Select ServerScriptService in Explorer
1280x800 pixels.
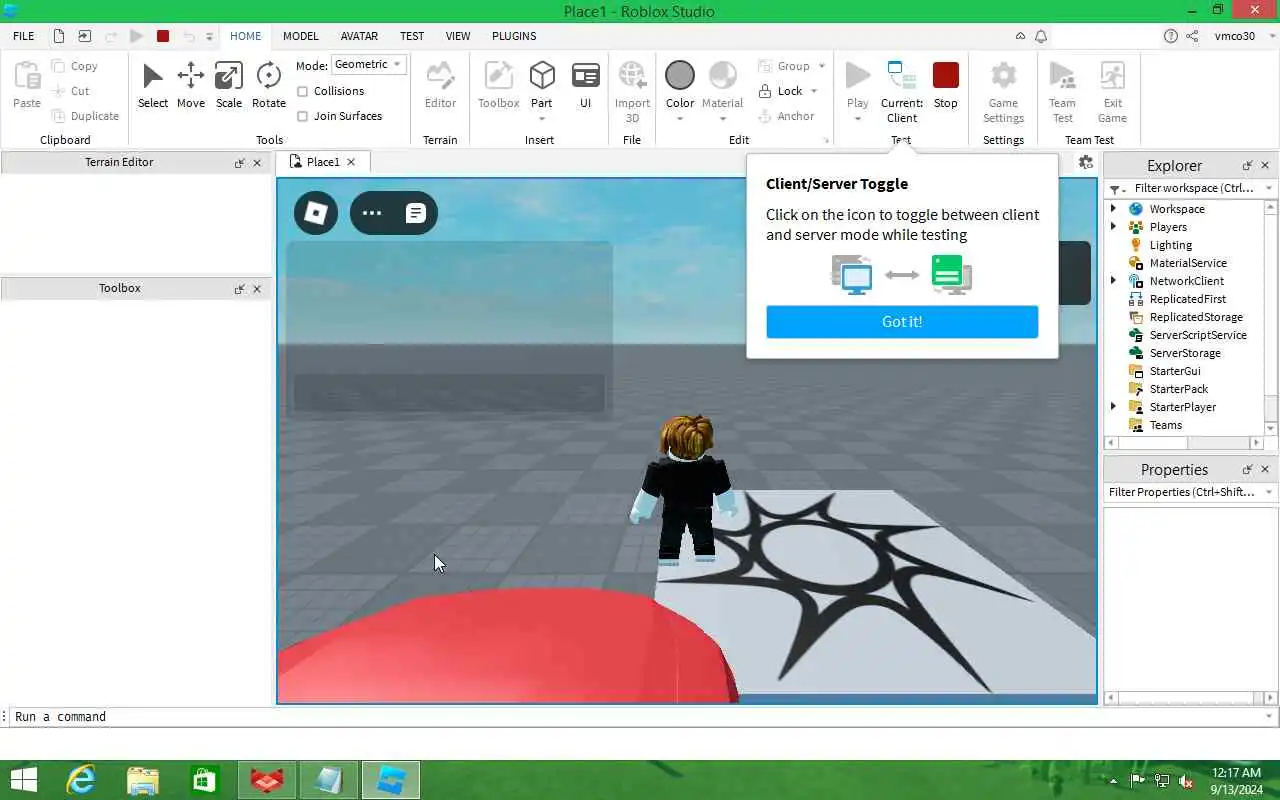pos(1198,335)
